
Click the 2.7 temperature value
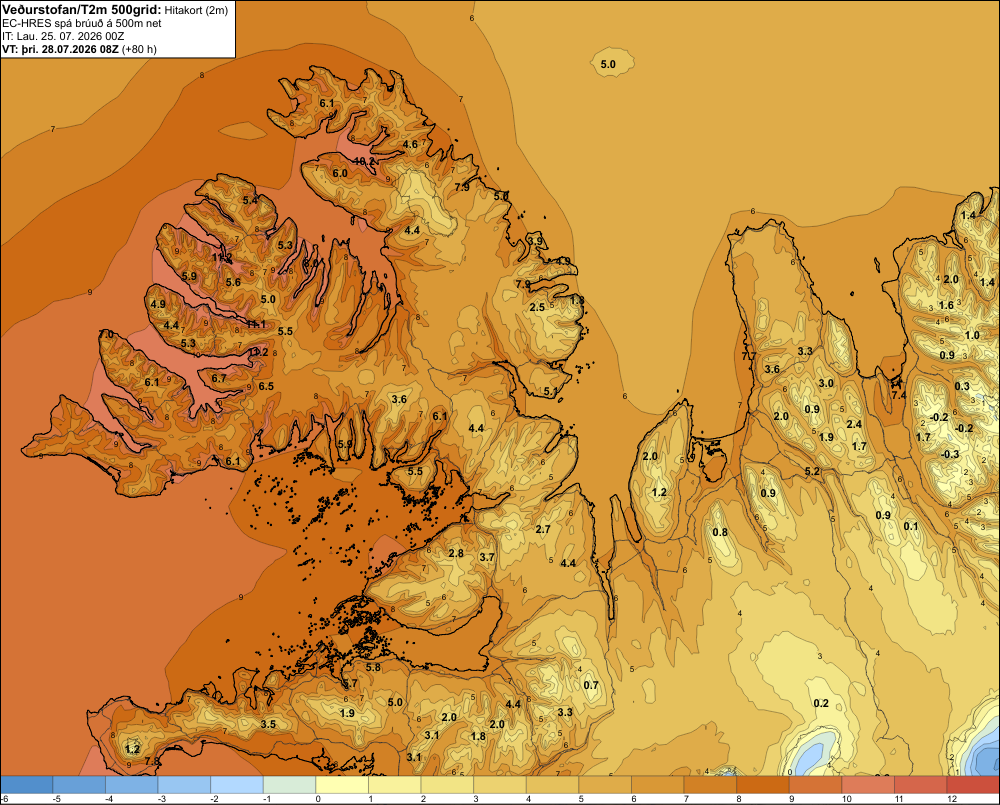pyautogui.click(x=543, y=529)
